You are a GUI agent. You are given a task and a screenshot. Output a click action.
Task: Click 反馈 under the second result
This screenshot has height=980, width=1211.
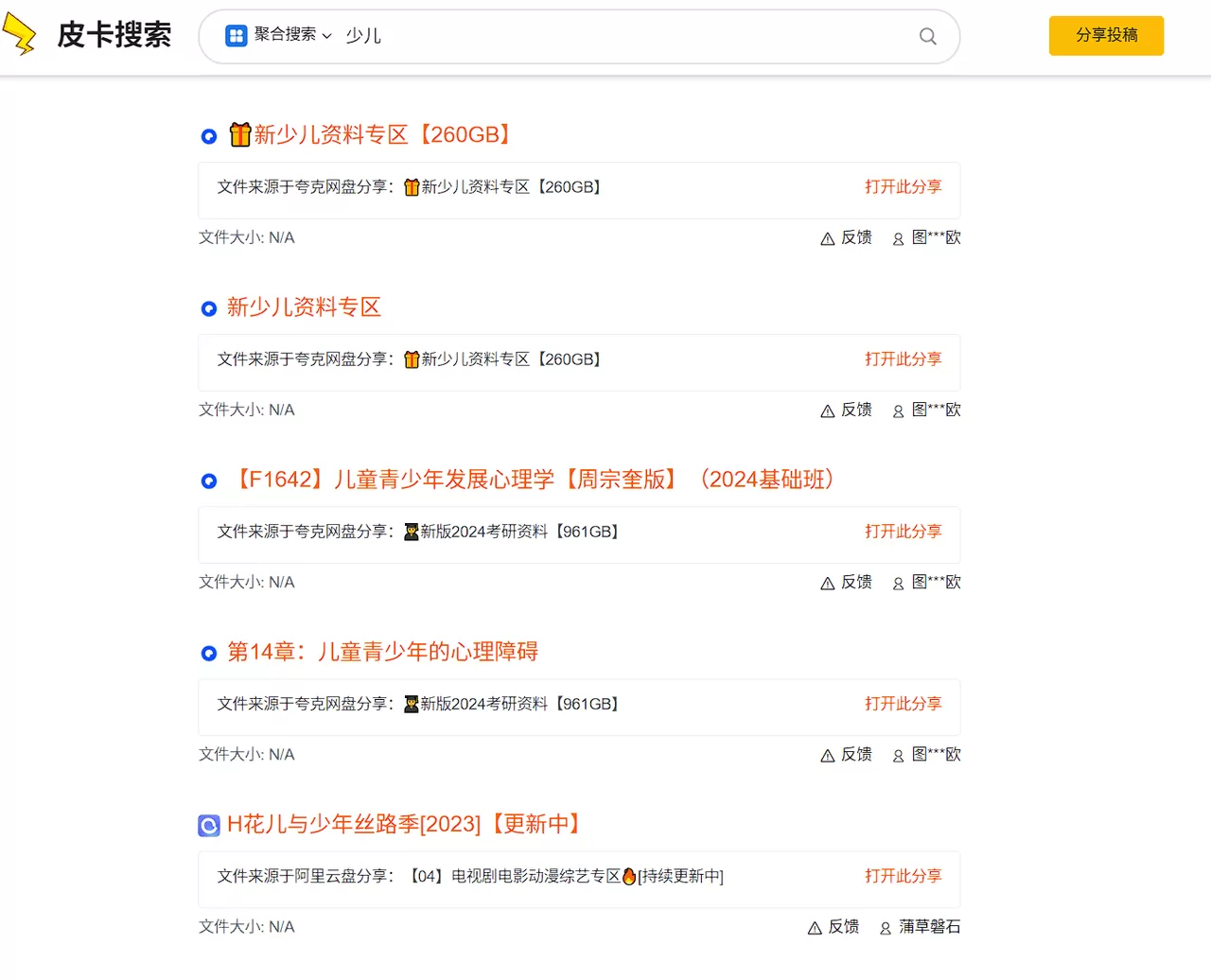click(856, 410)
